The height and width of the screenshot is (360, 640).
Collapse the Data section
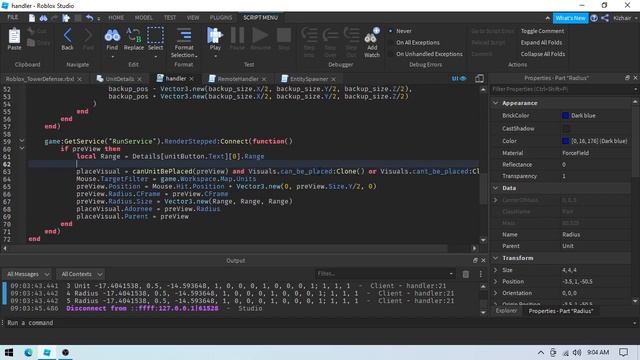pyautogui.click(x=496, y=188)
